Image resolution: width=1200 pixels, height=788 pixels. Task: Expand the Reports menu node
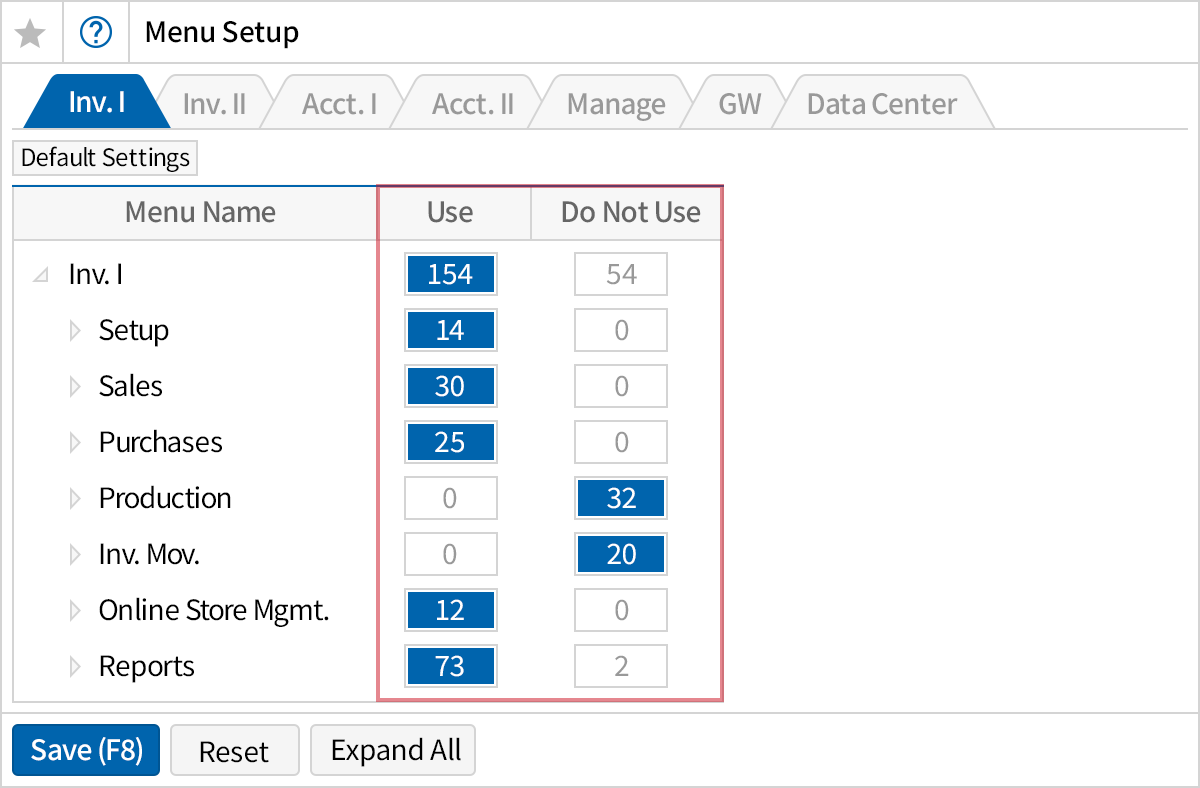tap(76, 666)
